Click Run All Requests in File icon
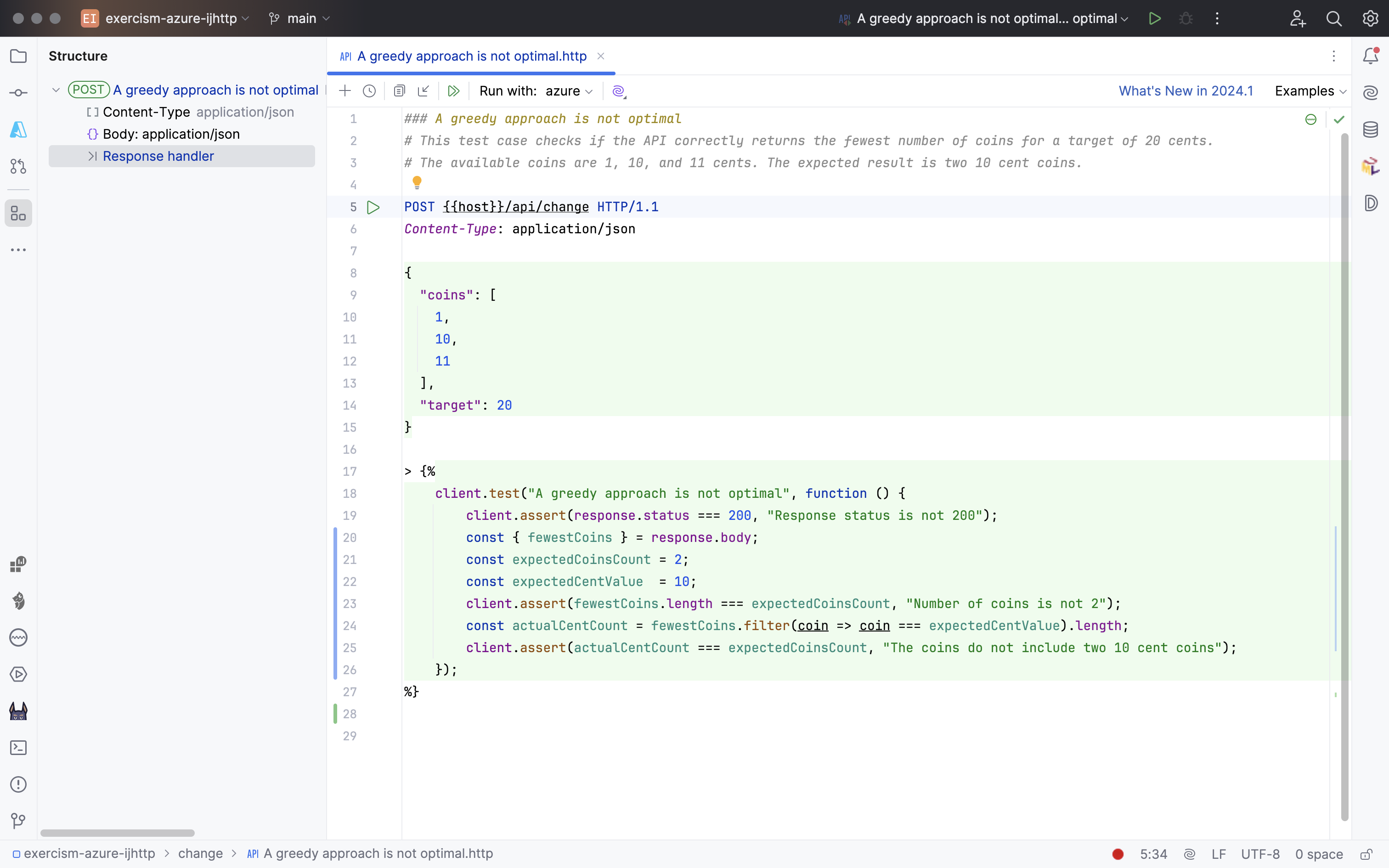Image resolution: width=1389 pixels, height=868 pixels. [453, 91]
